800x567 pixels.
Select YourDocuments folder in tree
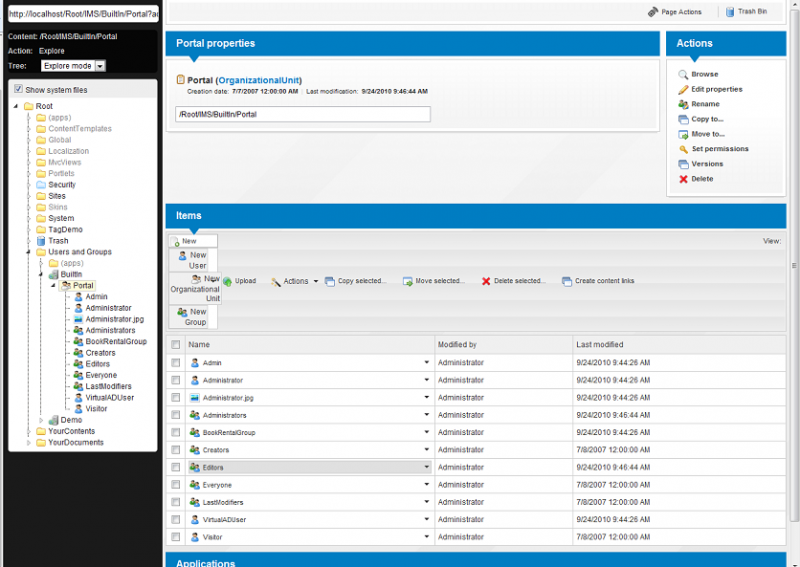point(76,442)
